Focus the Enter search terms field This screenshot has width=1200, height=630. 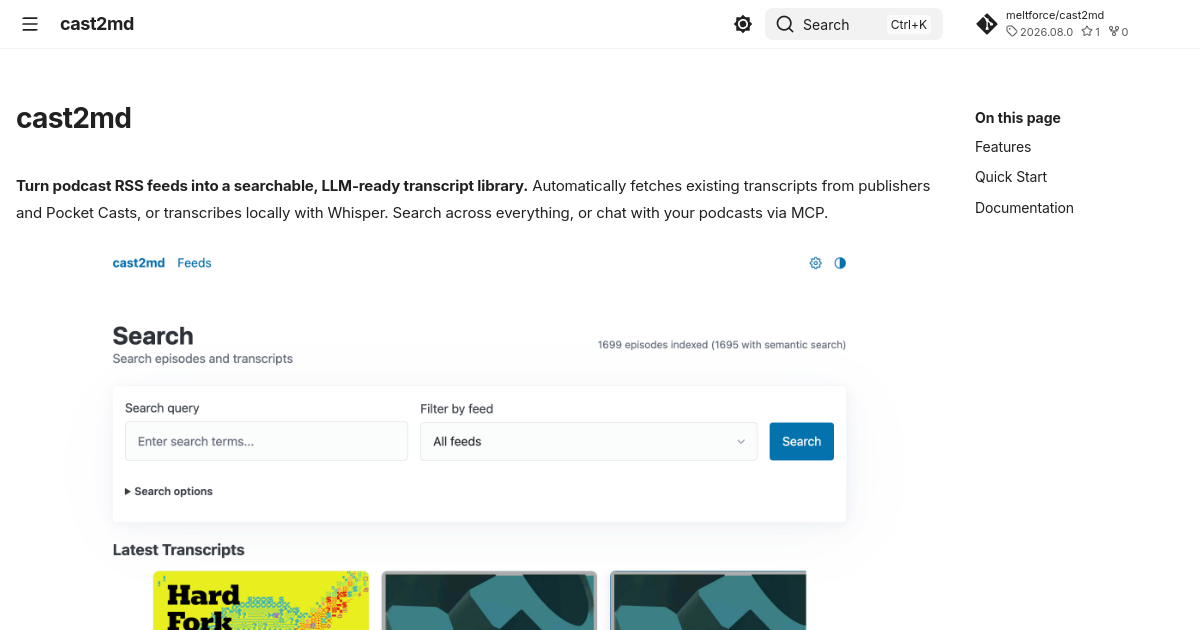click(x=266, y=441)
